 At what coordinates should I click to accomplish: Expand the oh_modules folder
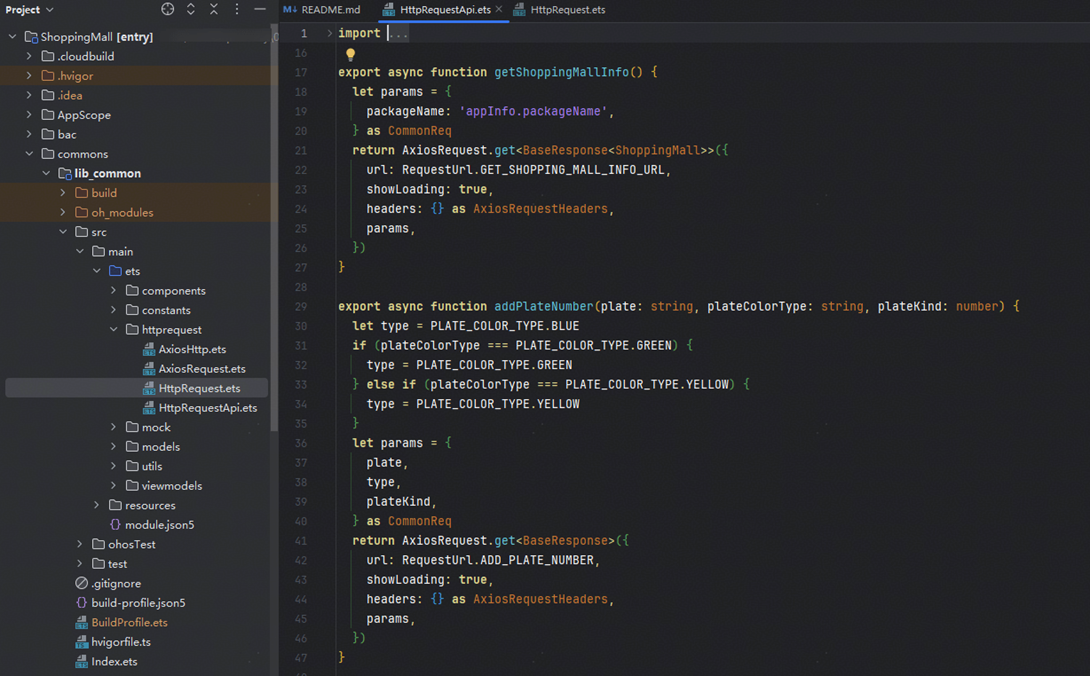tap(63, 213)
